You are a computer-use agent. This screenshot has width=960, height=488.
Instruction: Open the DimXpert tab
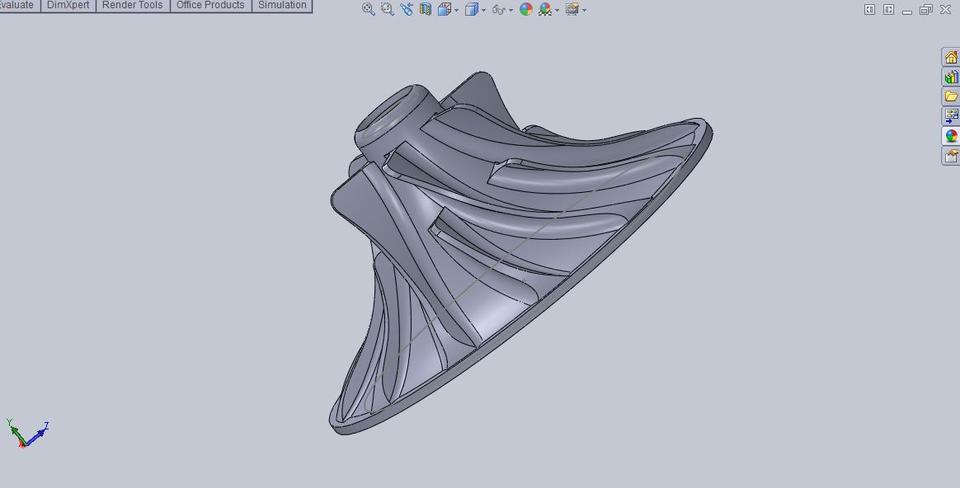point(68,6)
